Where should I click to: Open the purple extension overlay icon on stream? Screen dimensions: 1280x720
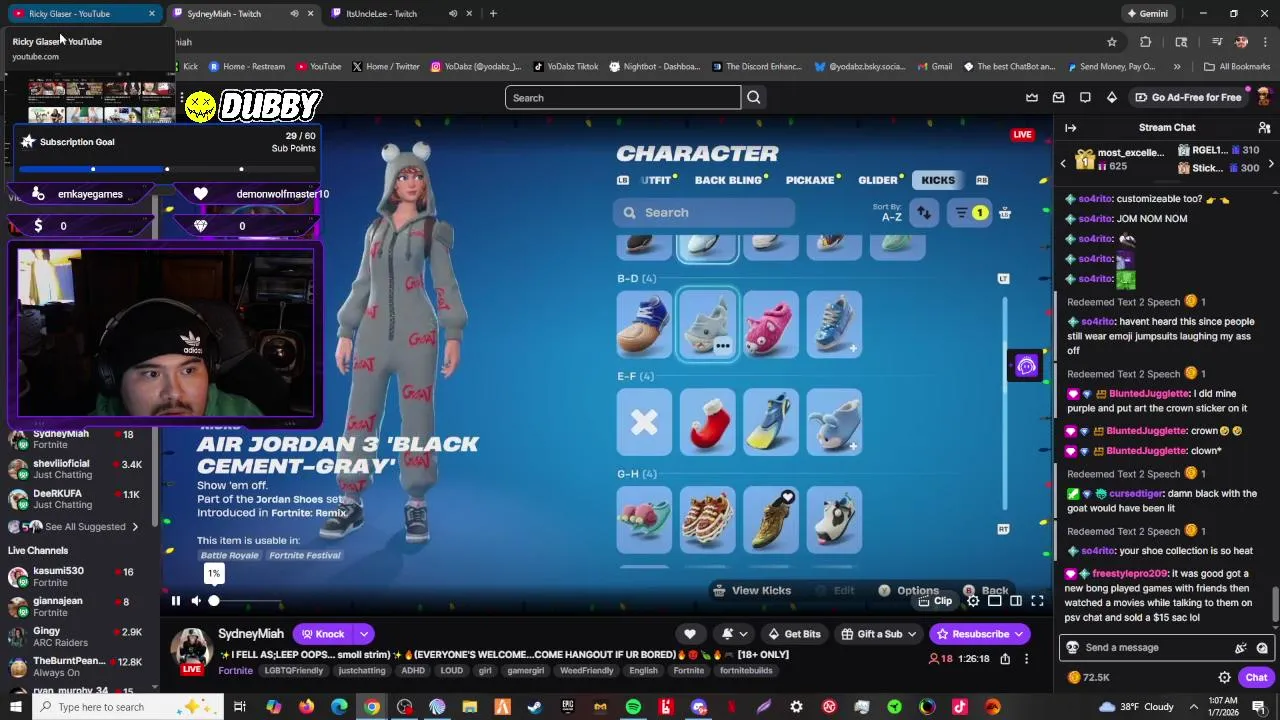pyautogui.click(x=1026, y=366)
